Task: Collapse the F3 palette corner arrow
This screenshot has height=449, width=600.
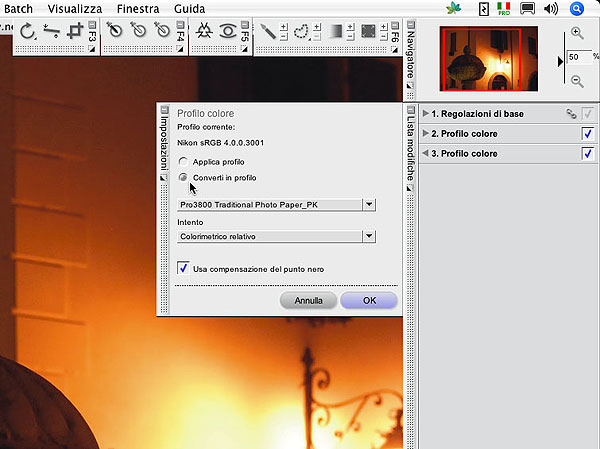Action: [92, 49]
